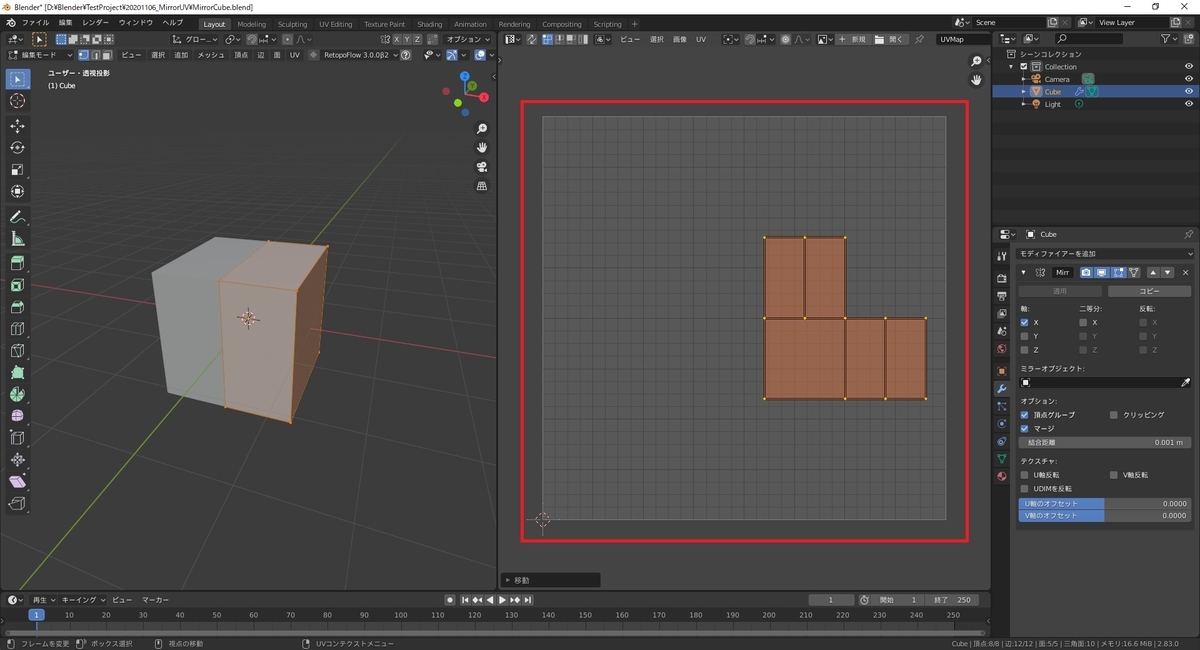Click the コピー (Copy) button in the modifier
The width and height of the screenshot is (1200, 650).
click(x=1149, y=291)
